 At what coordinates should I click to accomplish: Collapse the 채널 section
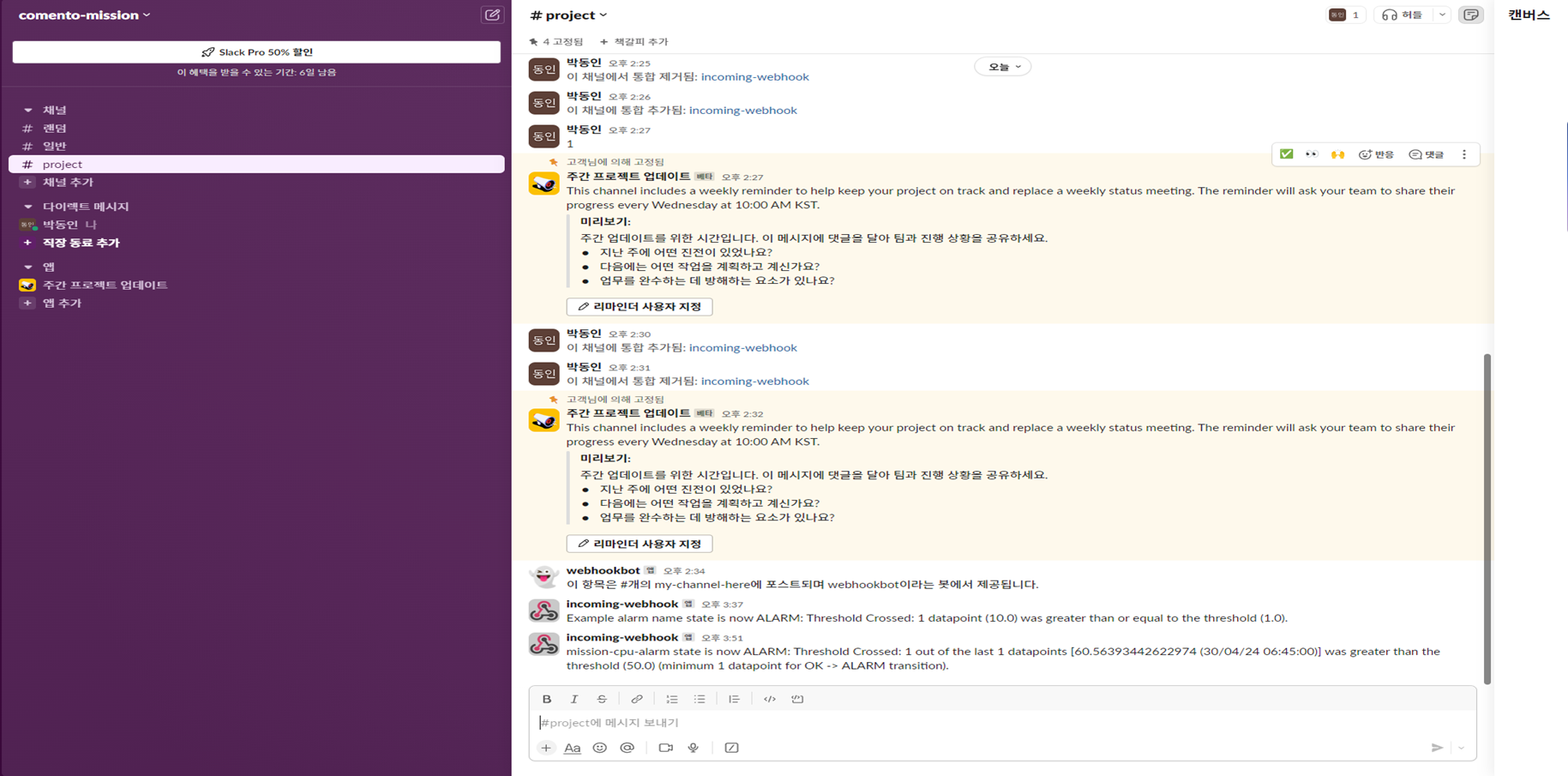27,110
